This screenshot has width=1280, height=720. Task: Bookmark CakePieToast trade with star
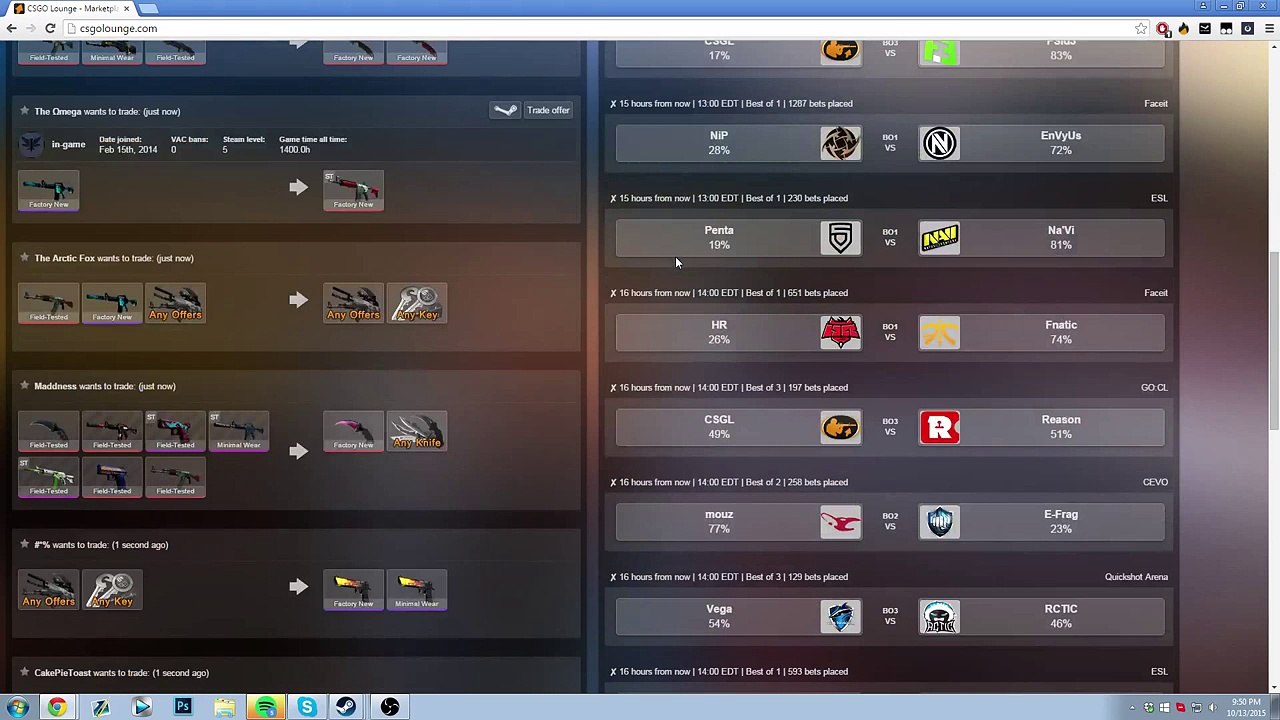click(24, 673)
